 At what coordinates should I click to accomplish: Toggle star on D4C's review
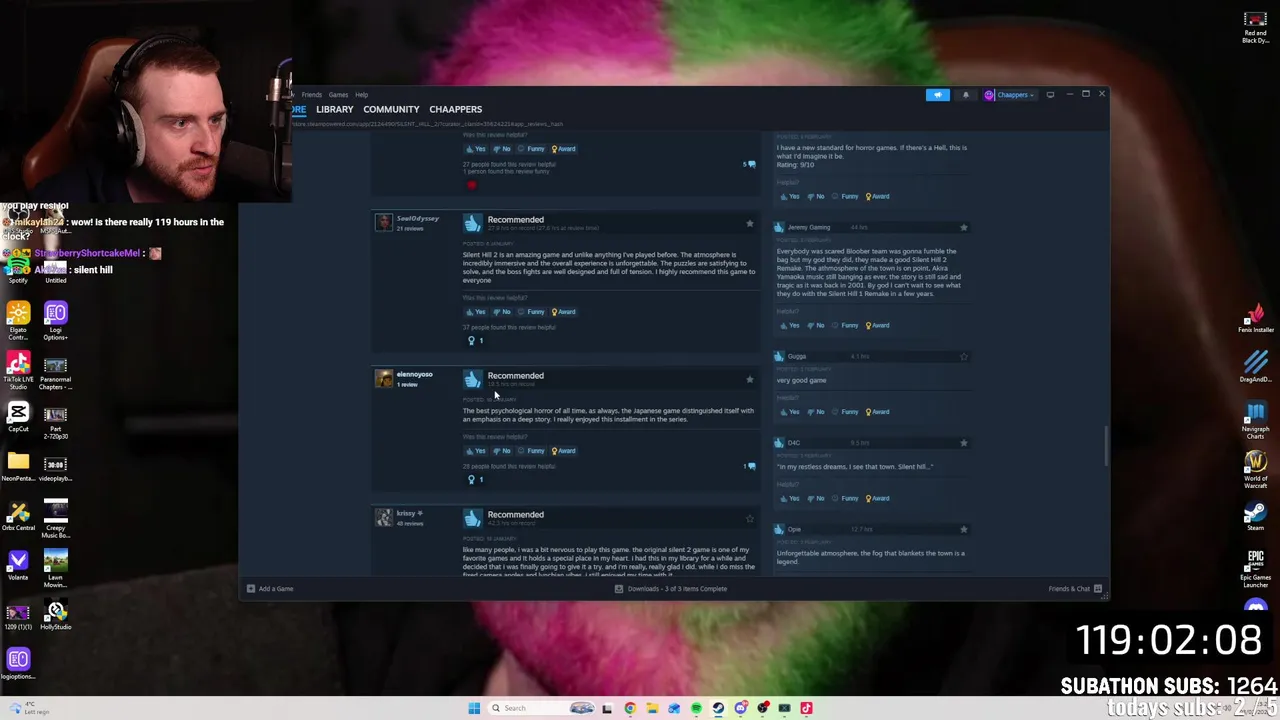(964, 443)
